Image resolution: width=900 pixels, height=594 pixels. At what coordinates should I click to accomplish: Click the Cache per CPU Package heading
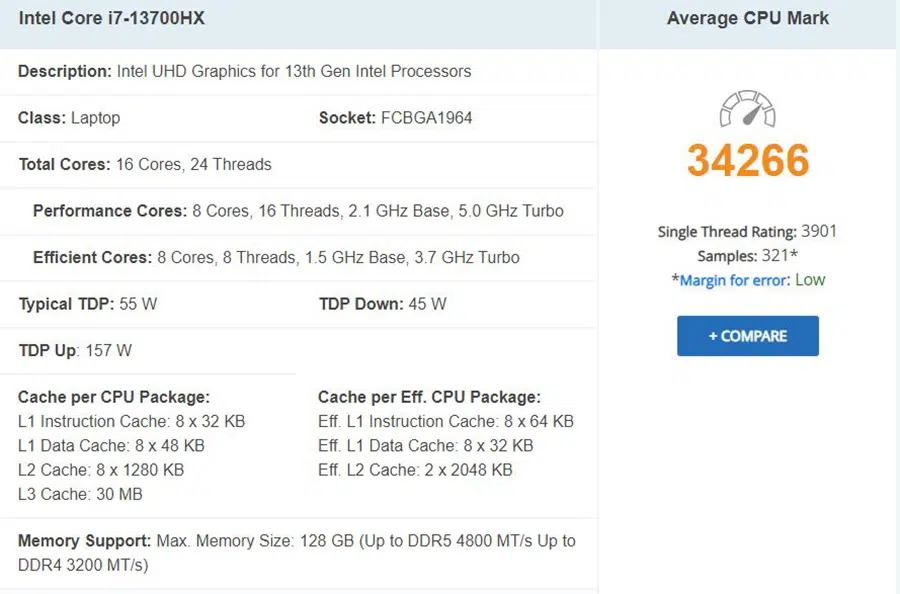click(114, 397)
